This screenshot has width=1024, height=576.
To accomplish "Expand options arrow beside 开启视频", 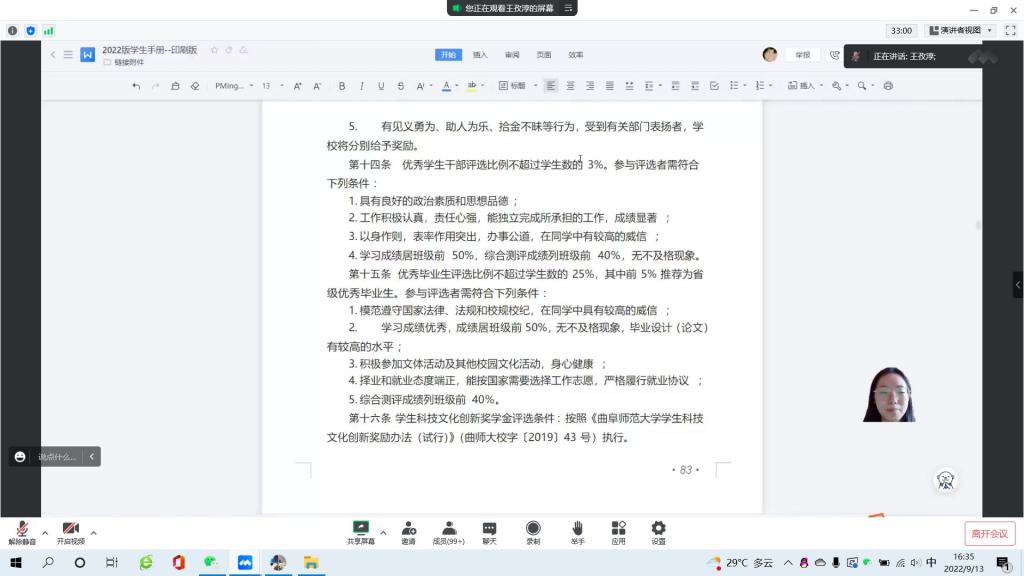I will pyautogui.click(x=93, y=532).
